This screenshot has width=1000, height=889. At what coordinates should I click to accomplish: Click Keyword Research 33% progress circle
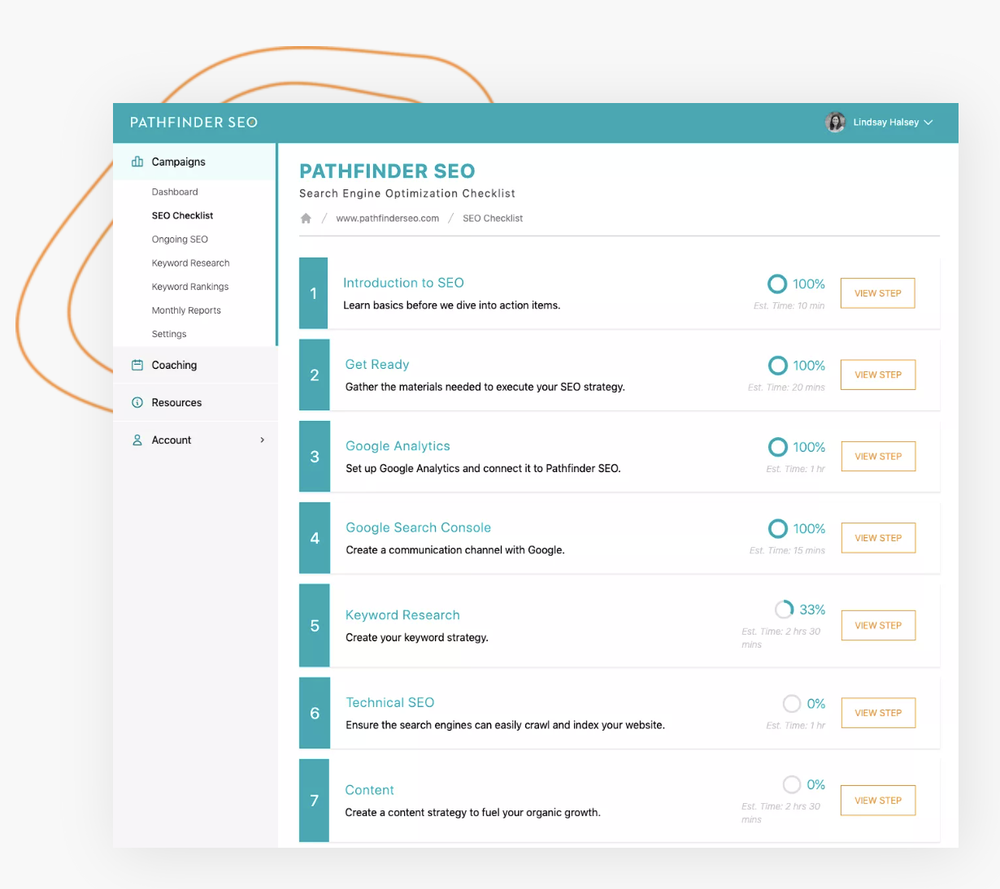(784, 610)
